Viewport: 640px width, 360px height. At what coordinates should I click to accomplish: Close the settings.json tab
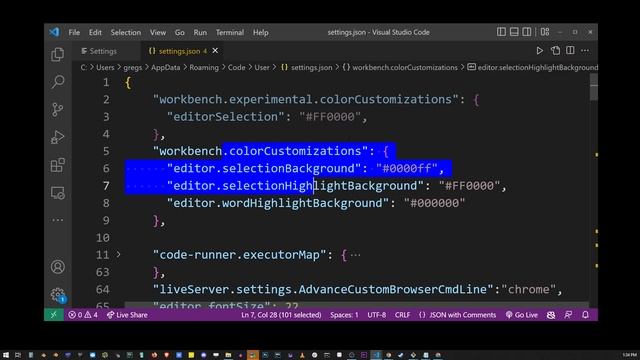pos(215,51)
